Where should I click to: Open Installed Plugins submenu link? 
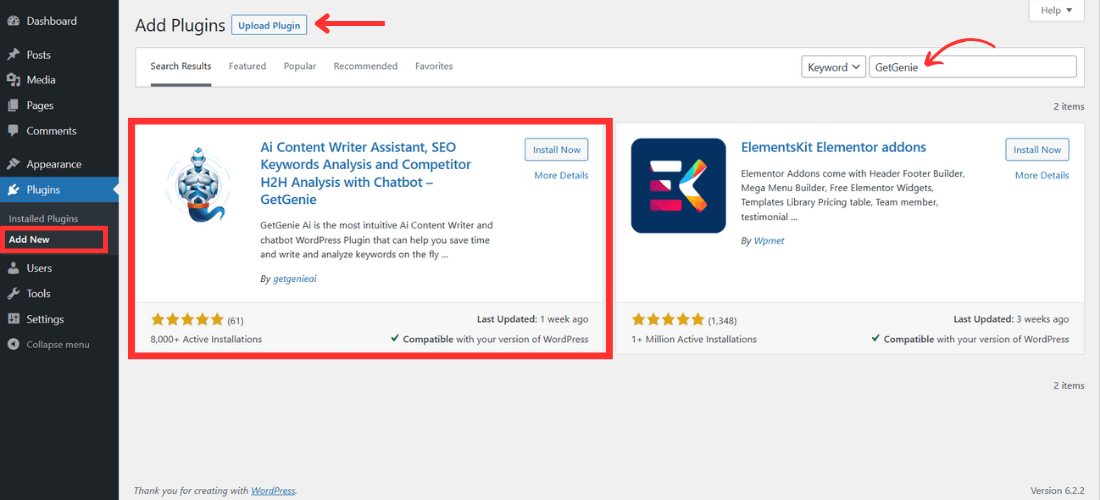coord(43,219)
